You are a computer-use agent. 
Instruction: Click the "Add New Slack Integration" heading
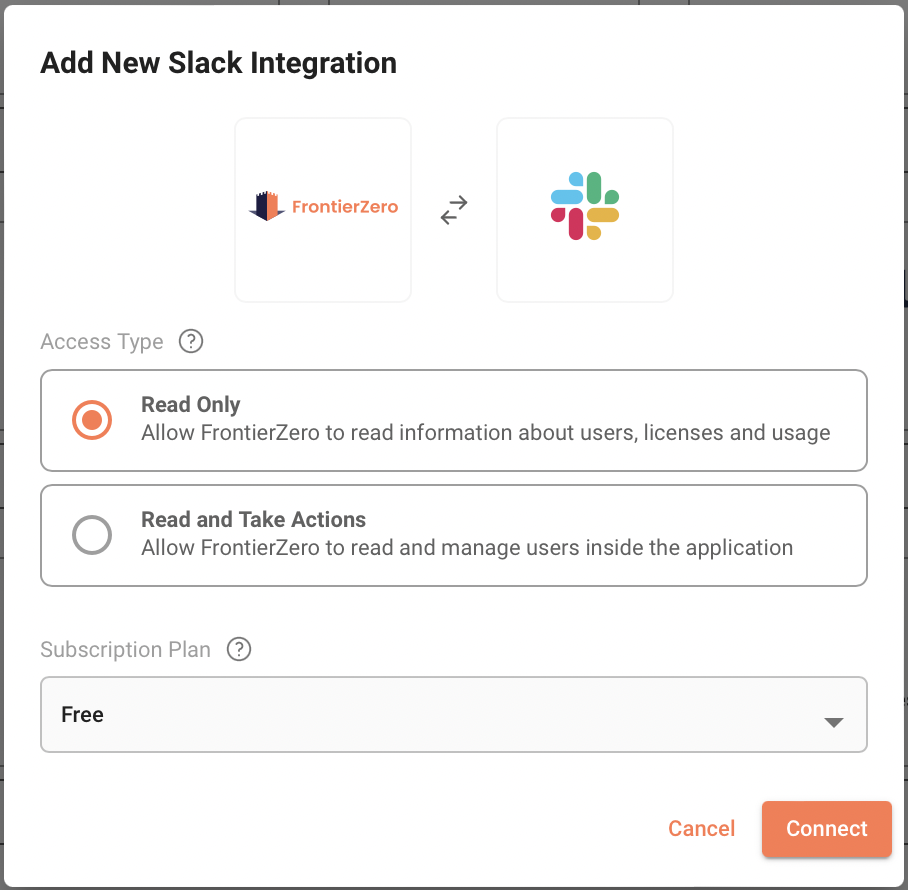218,63
